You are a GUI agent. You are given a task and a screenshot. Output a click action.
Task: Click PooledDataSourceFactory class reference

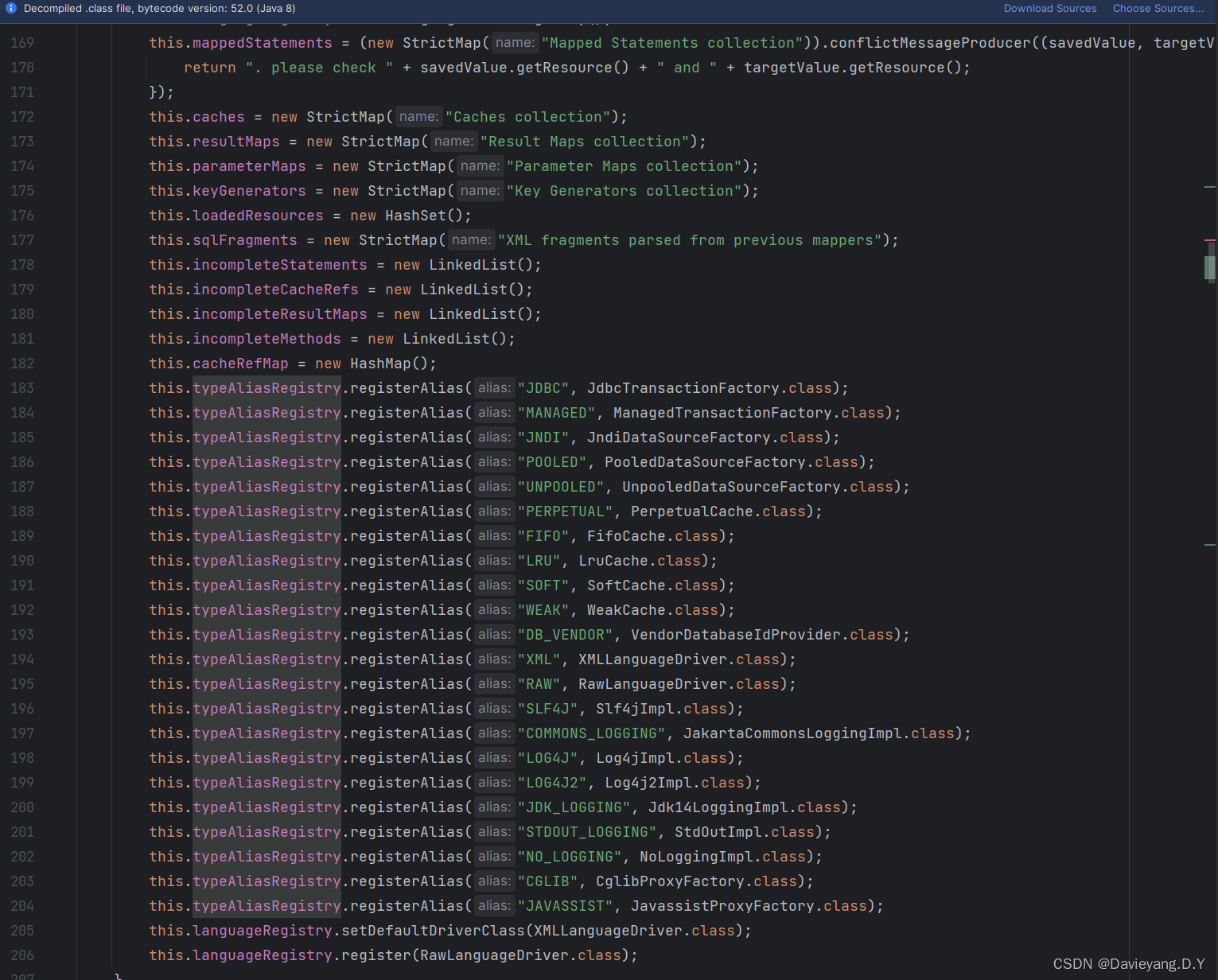[705, 462]
